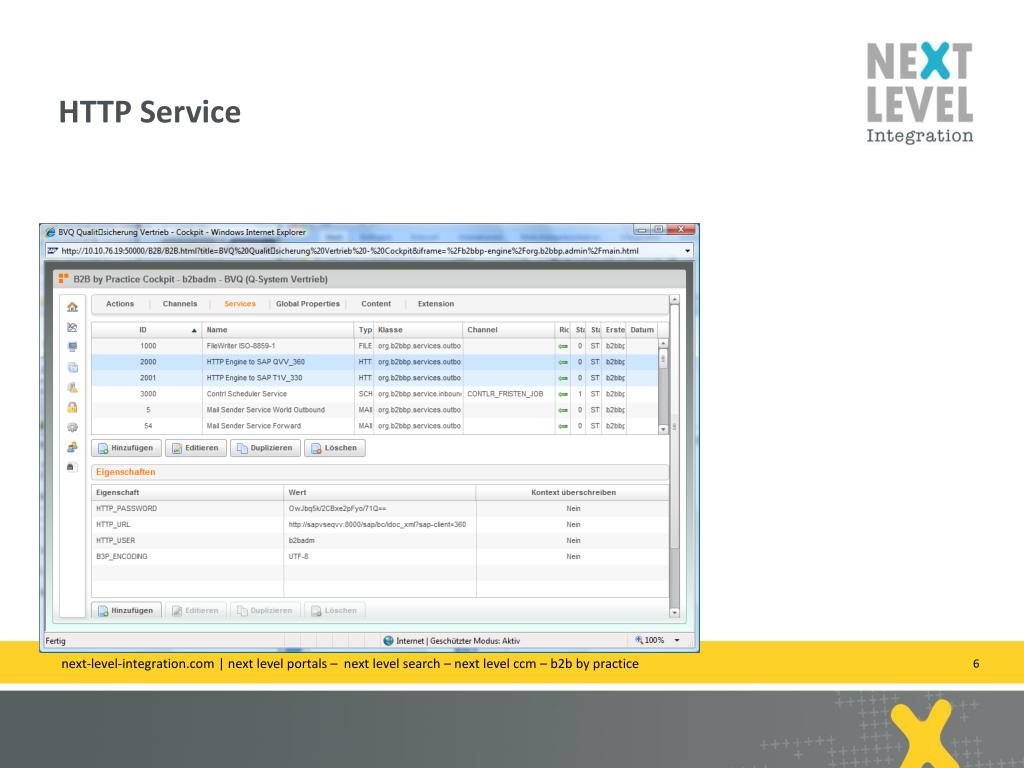The image size is (1024, 768).
Task: Click the Internet Explorer icon in title bar
Action: [50, 232]
